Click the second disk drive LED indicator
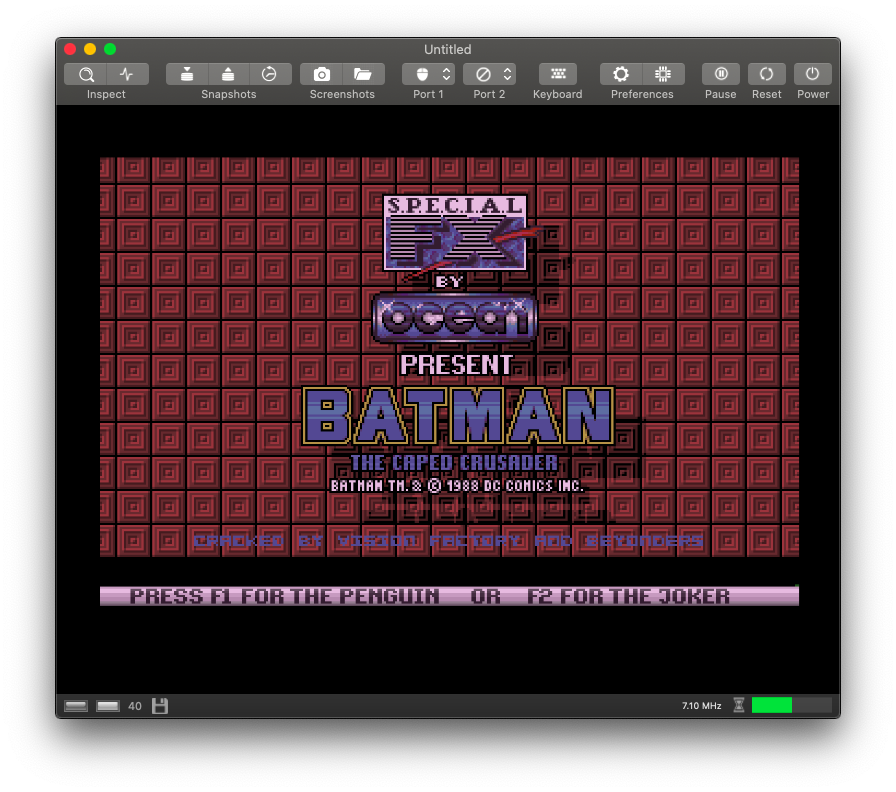Image resolution: width=896 pixels, height=792 pixels. 108,706
